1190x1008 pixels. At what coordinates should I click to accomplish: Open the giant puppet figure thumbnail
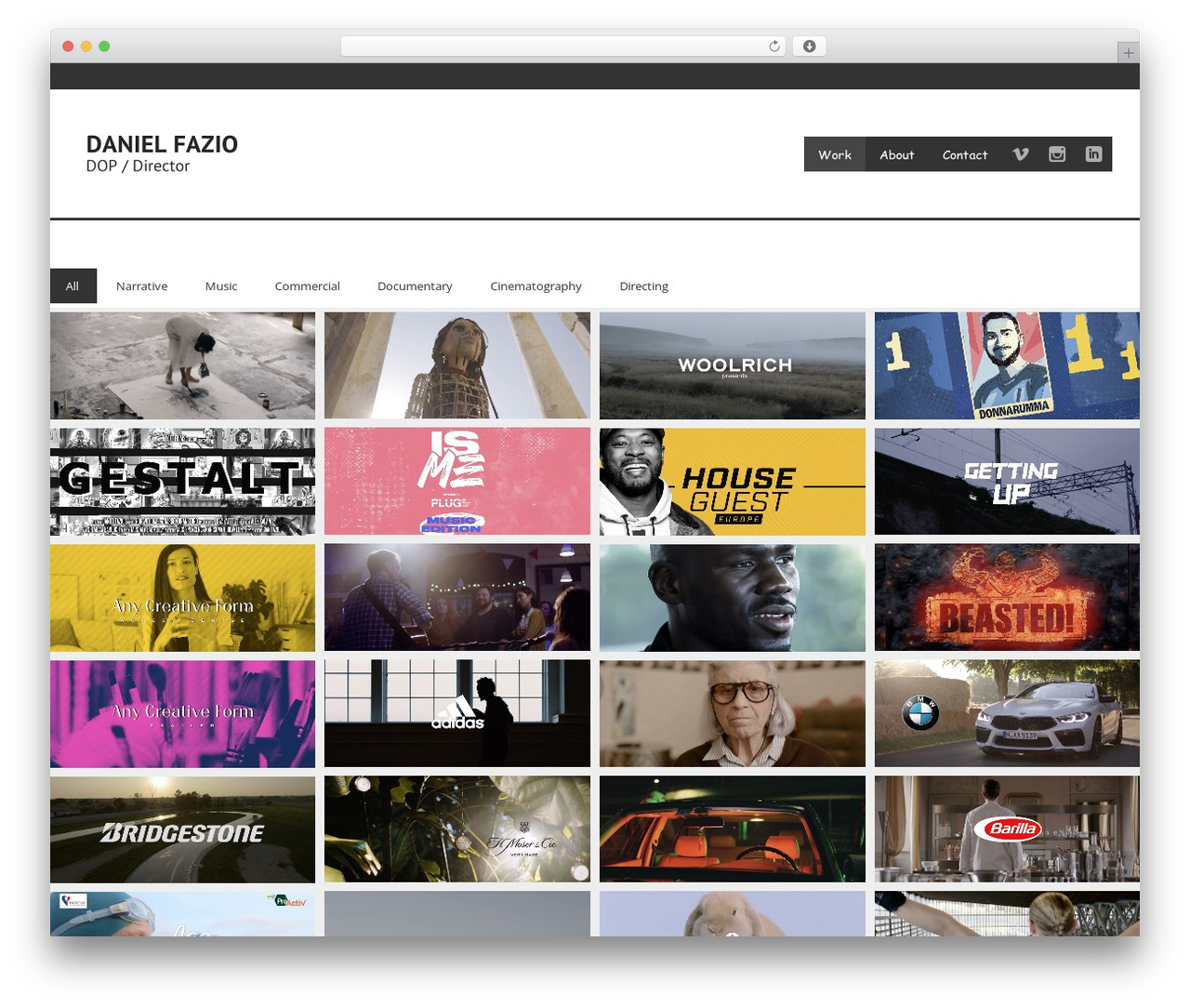(457, 365)
